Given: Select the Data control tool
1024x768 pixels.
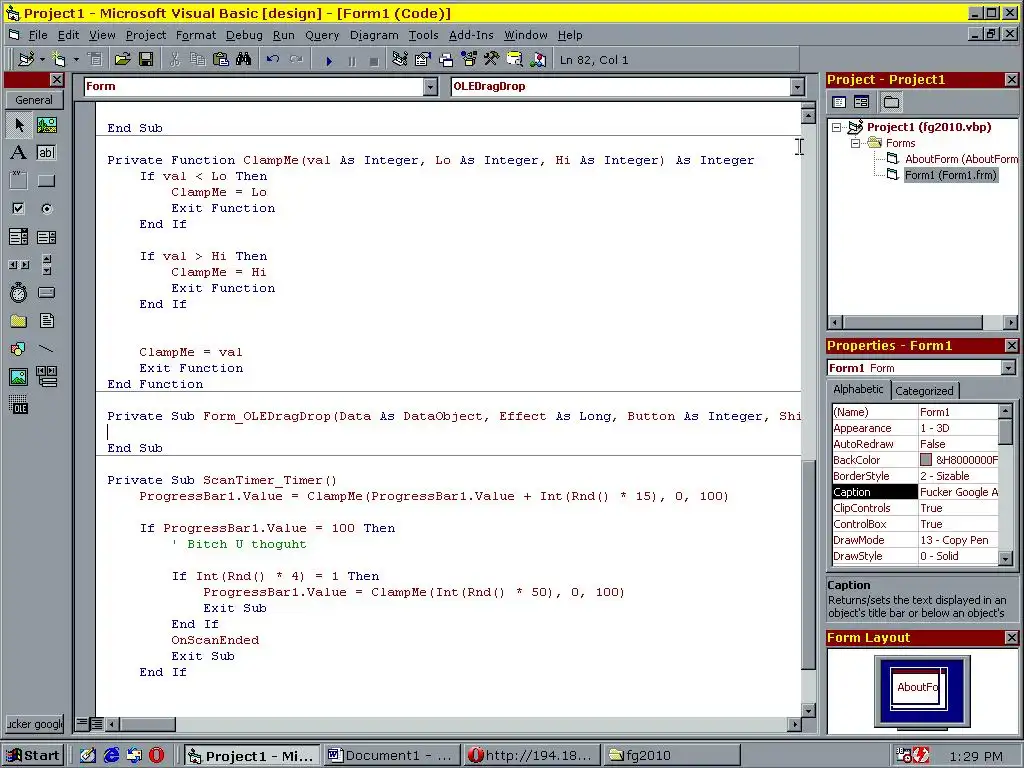Looking at the screenshot, I should 46,377.
